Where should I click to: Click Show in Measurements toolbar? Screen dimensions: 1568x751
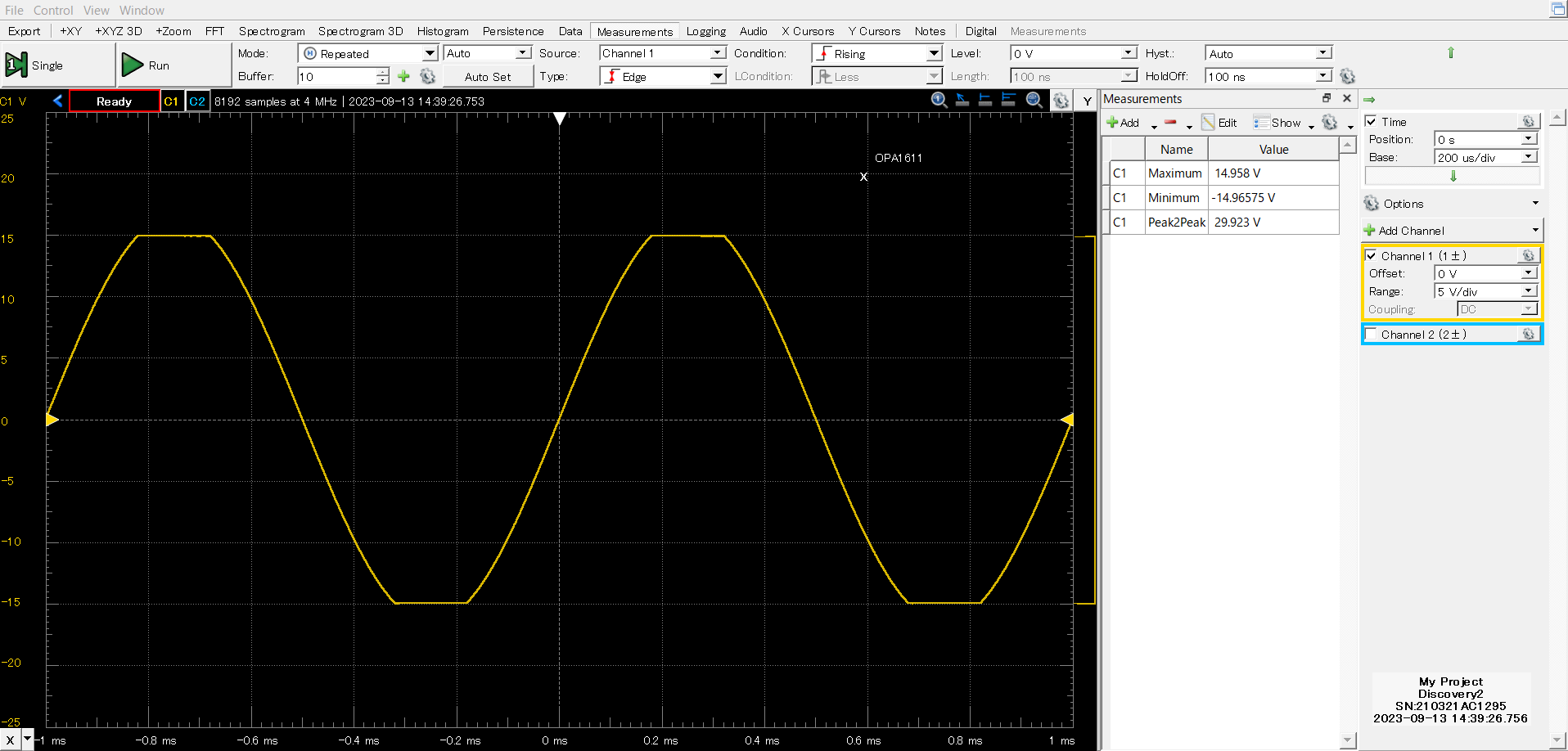pos(1277,123)
